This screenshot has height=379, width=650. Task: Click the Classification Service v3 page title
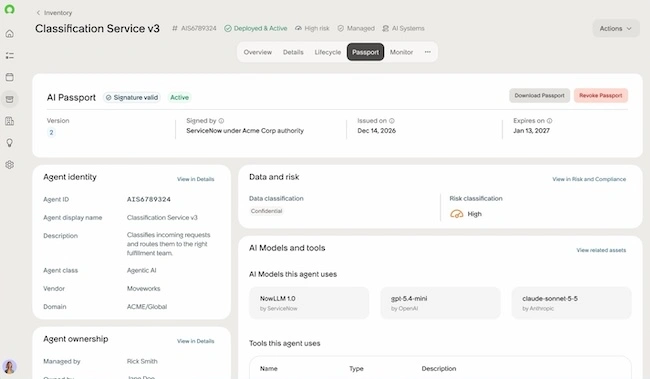click(97, 28)
